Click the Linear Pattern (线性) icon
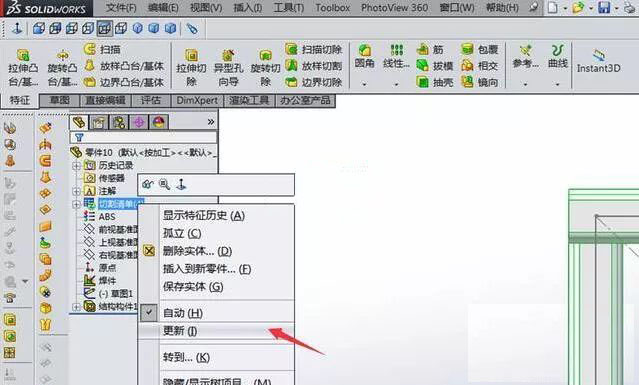Screen dimensions: 639x385 click(396, 50)
